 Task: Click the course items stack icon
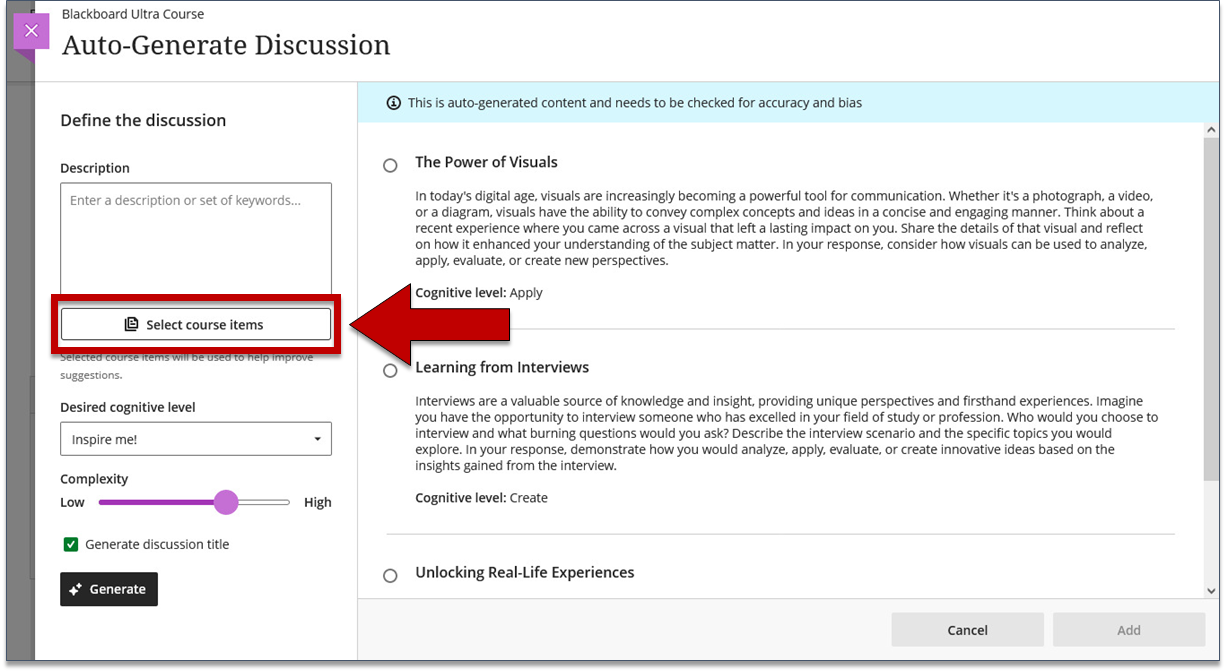[131, 325]
